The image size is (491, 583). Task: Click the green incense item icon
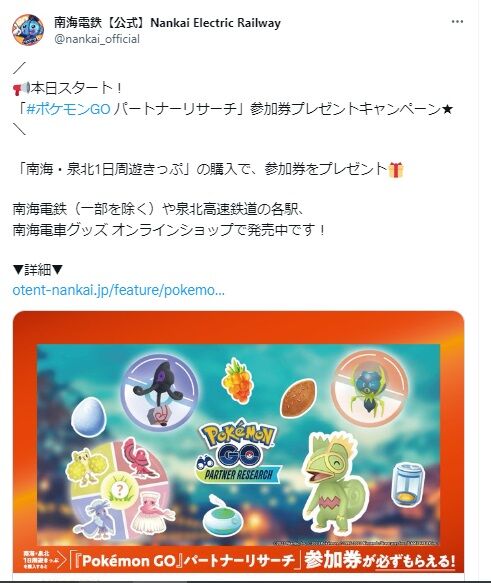point(223,514)
